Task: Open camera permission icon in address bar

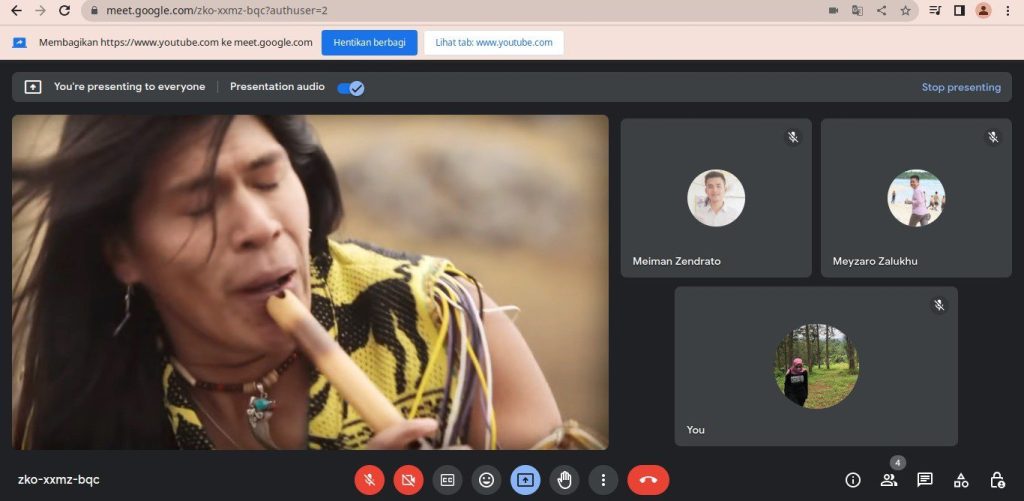Action: [x=833, y=10]
